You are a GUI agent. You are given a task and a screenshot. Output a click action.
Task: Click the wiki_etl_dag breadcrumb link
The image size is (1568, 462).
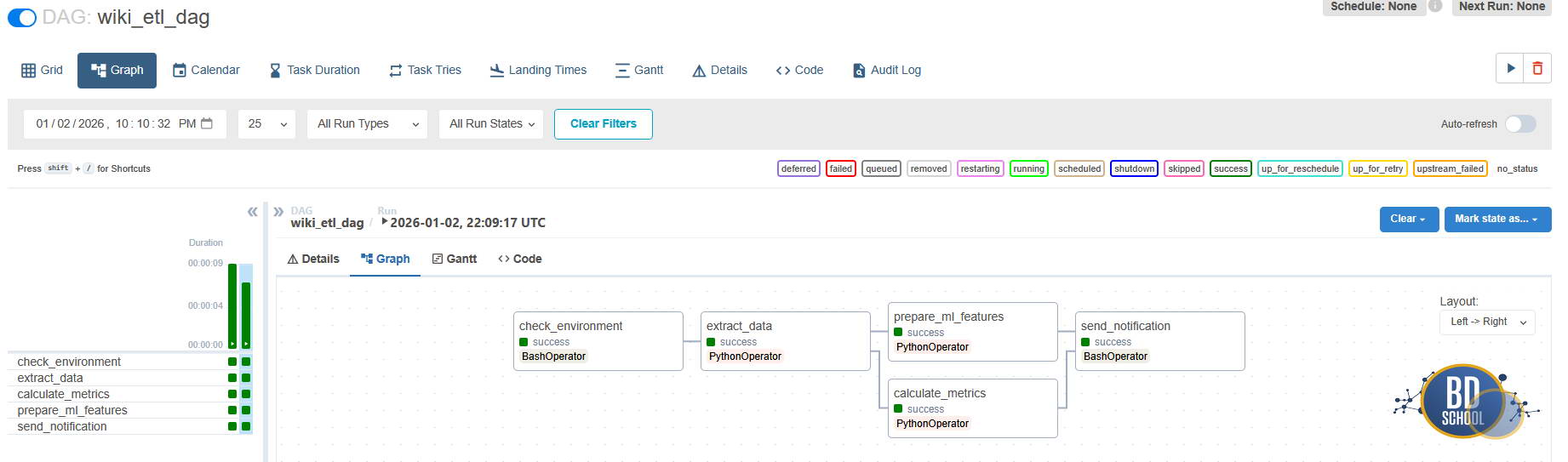[x=327, y=223]
